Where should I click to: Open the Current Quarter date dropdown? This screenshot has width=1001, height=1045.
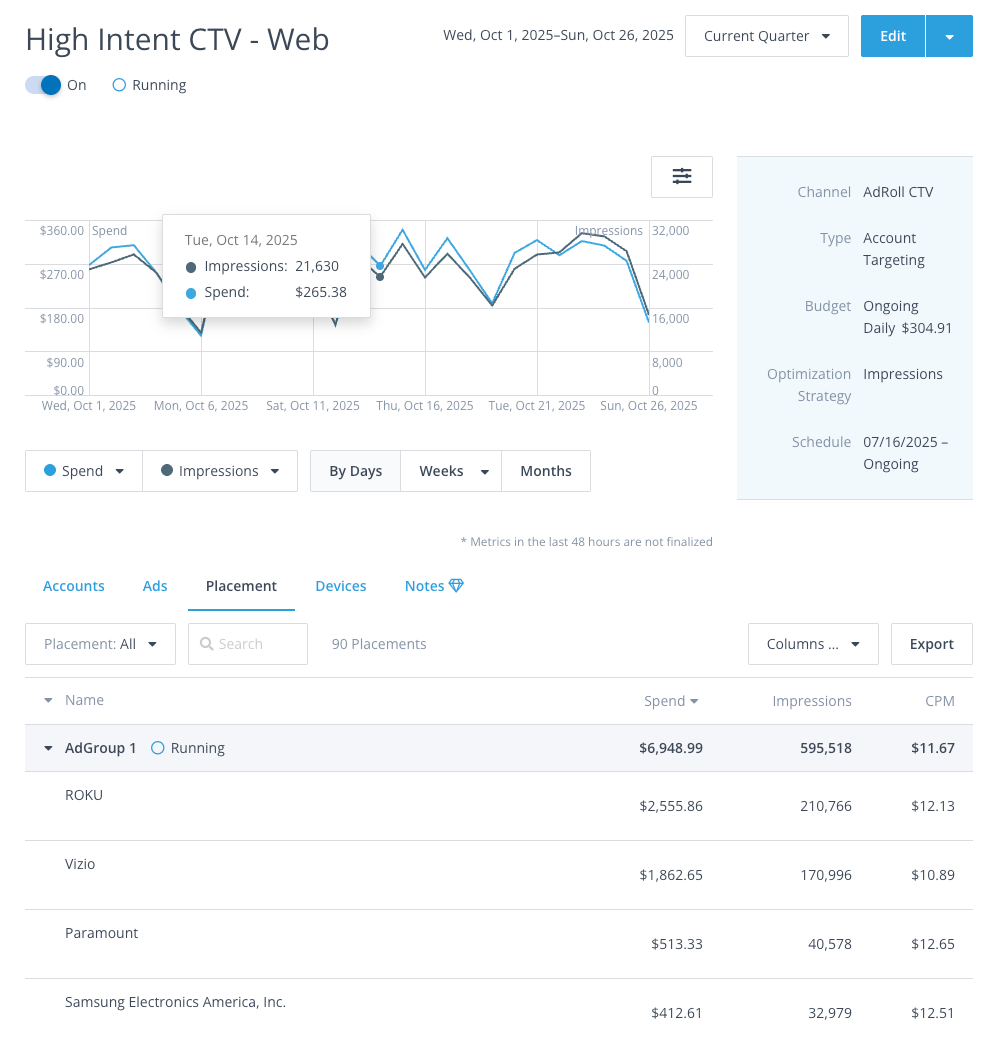coord(766,36)
